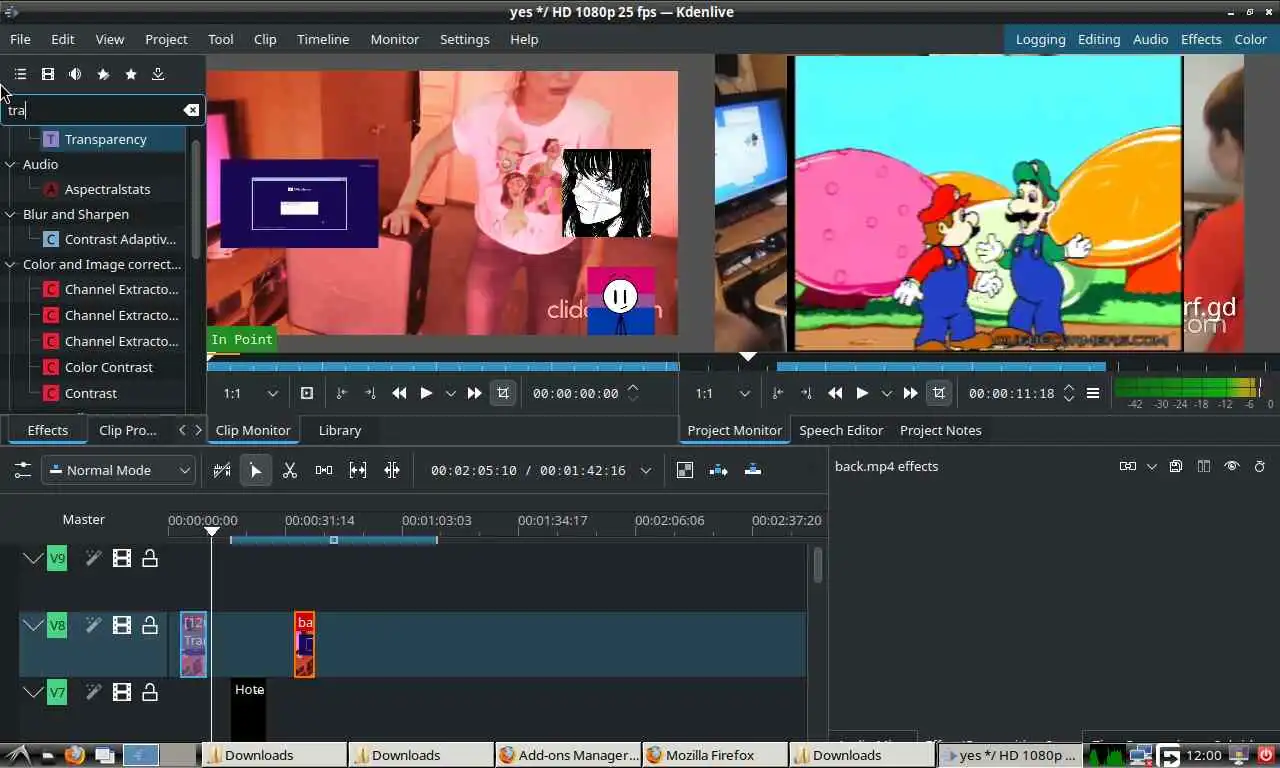This screenshot has width=1280, height=768.
Task: Collapse track V8 chevron
Action: click(x=32, y=625)
